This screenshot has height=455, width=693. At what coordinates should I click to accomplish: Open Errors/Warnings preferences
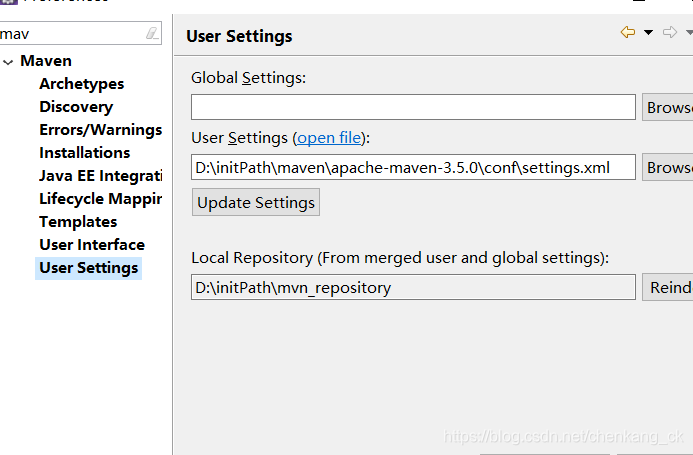coord(100,130)
